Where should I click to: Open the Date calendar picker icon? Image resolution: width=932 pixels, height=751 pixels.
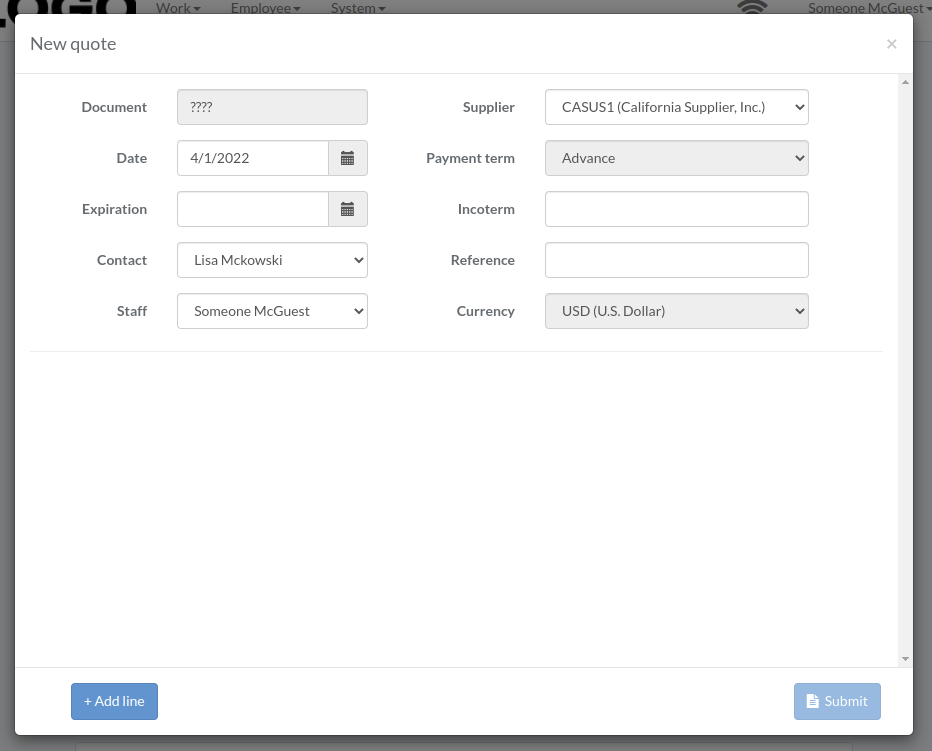pyautogui.click(x=348, y=158)
